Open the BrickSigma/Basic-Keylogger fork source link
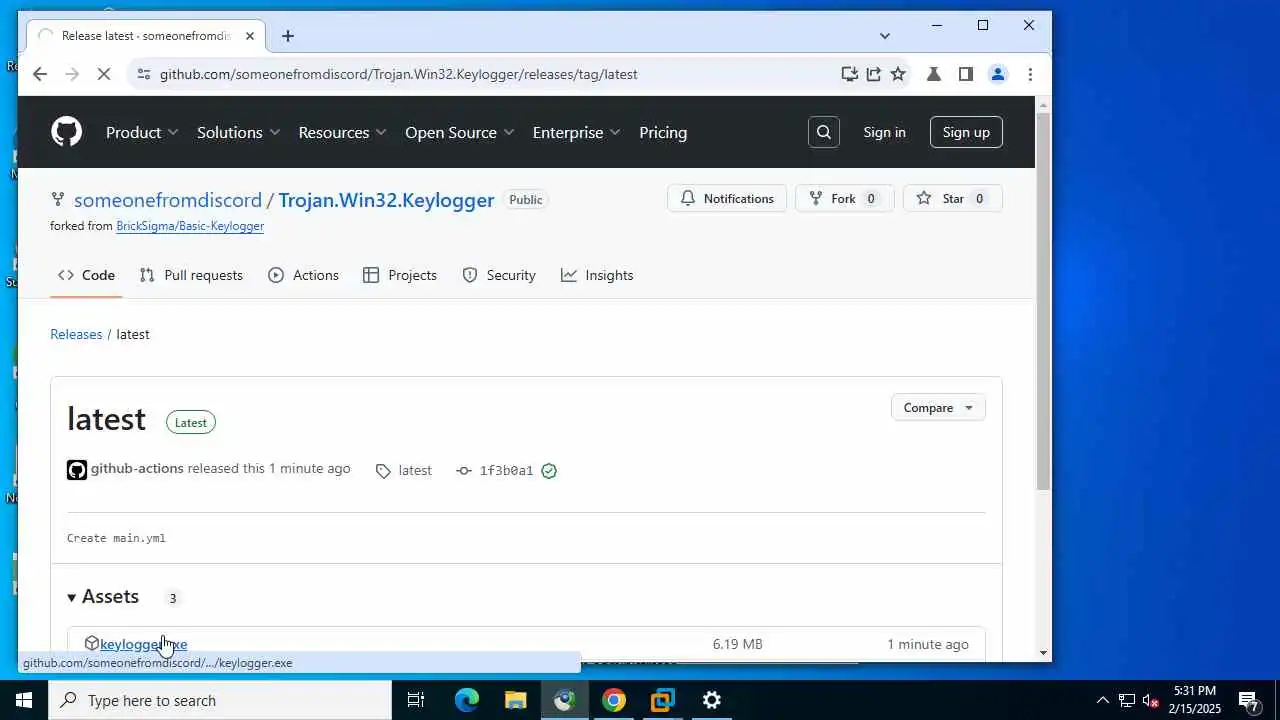 click(190, 226)
